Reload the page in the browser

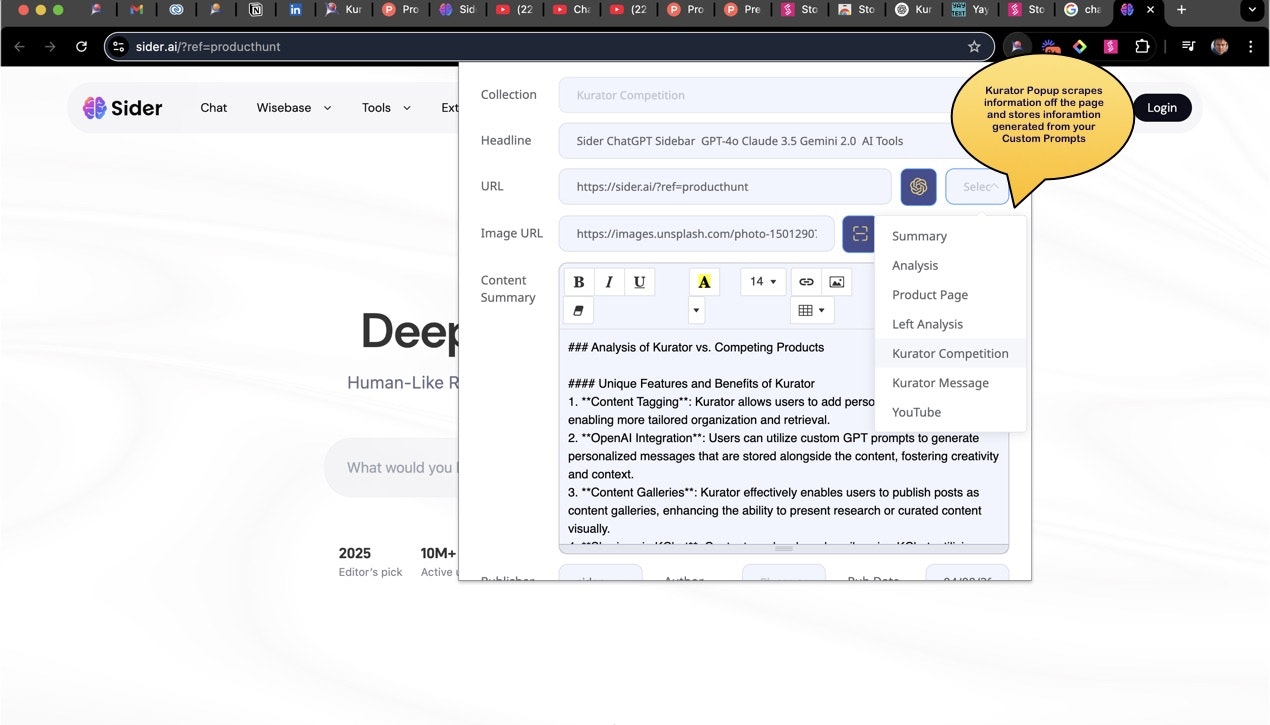[x=82, y=47]
